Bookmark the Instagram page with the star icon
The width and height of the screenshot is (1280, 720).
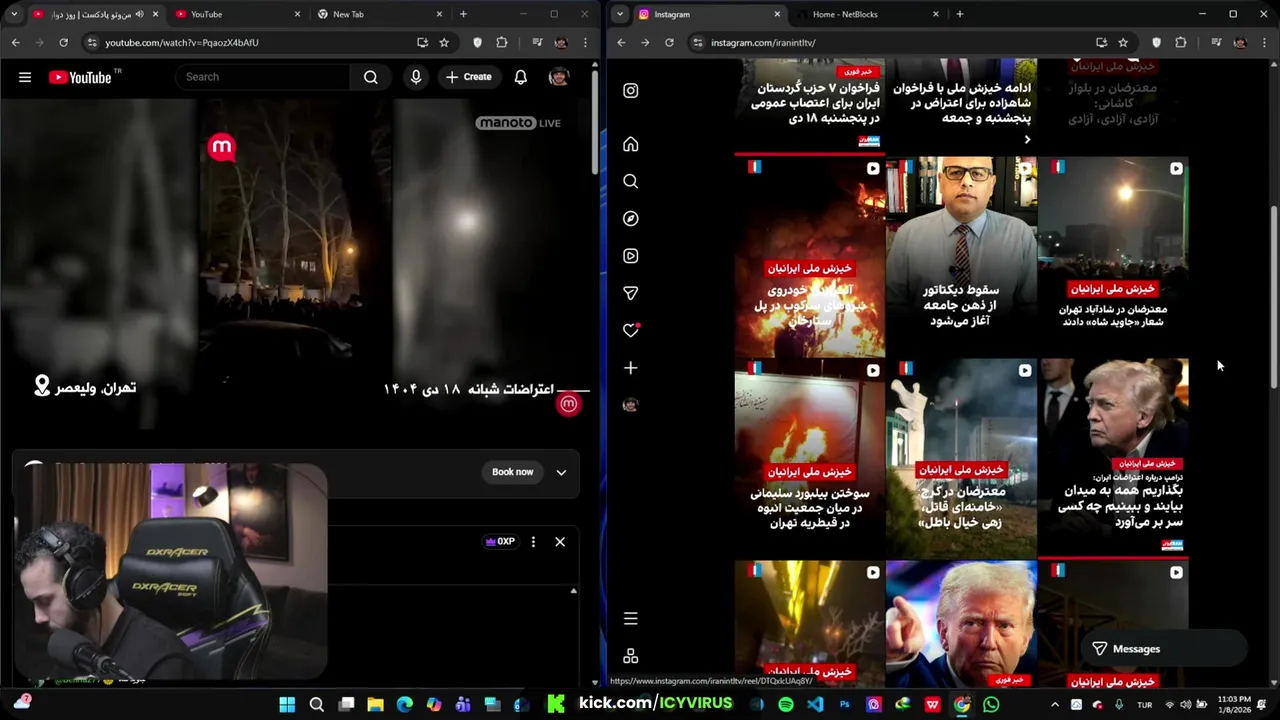(1123, 42)
